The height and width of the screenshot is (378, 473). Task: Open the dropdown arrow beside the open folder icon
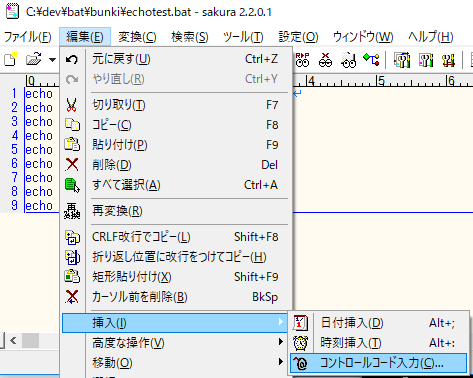[x=52, y=60]
